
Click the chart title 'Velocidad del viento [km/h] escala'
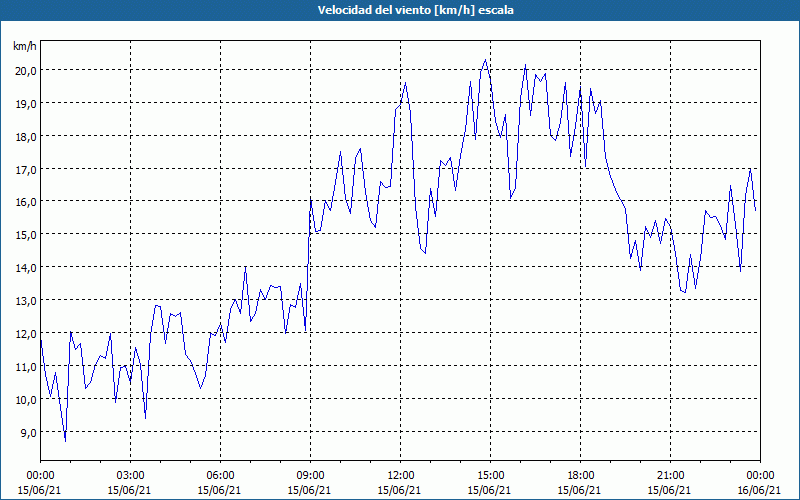[415, 10]
